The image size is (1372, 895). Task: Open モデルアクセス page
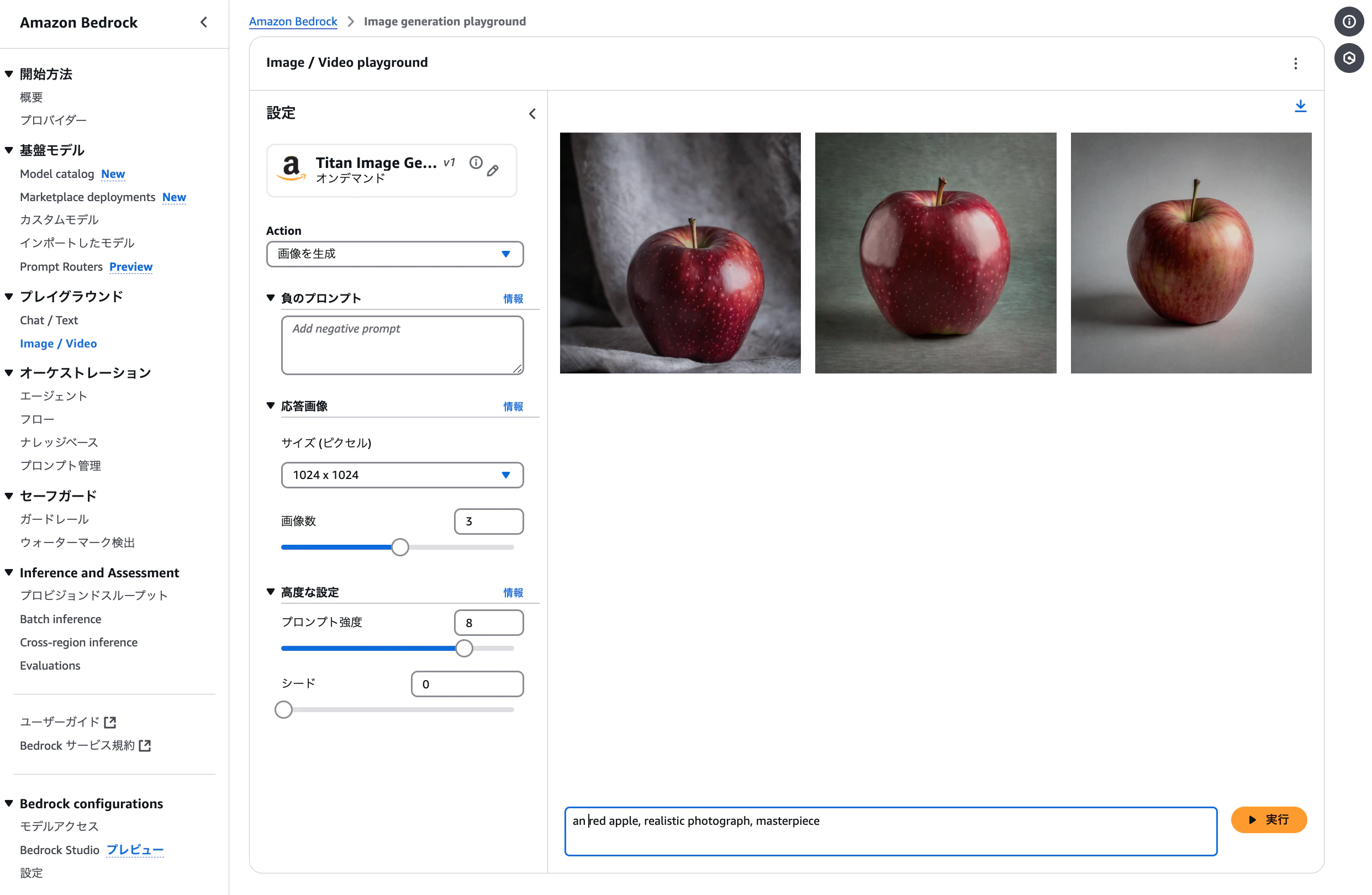tap(59, 826)
